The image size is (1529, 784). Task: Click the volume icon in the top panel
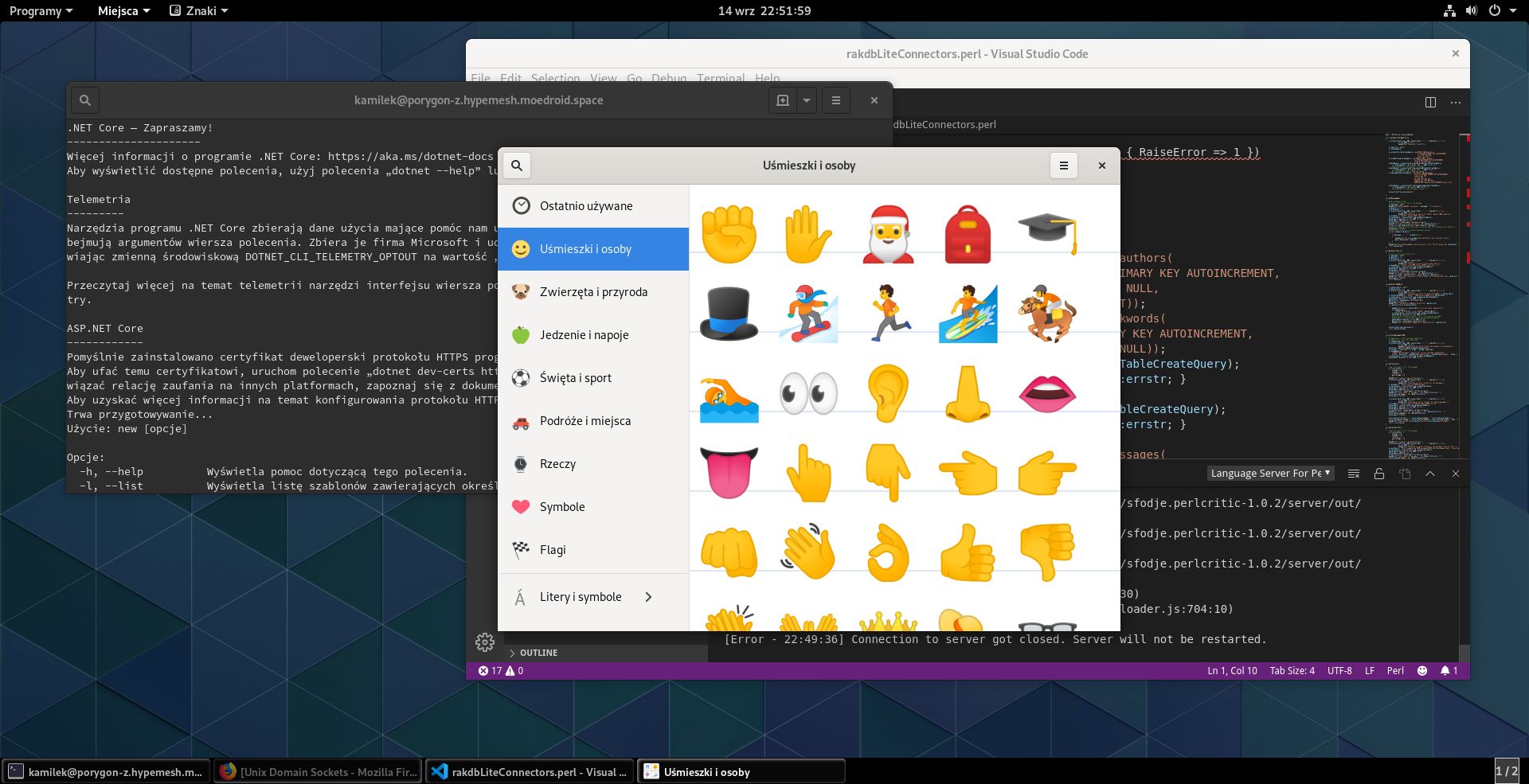click(x=1472, y=10)
